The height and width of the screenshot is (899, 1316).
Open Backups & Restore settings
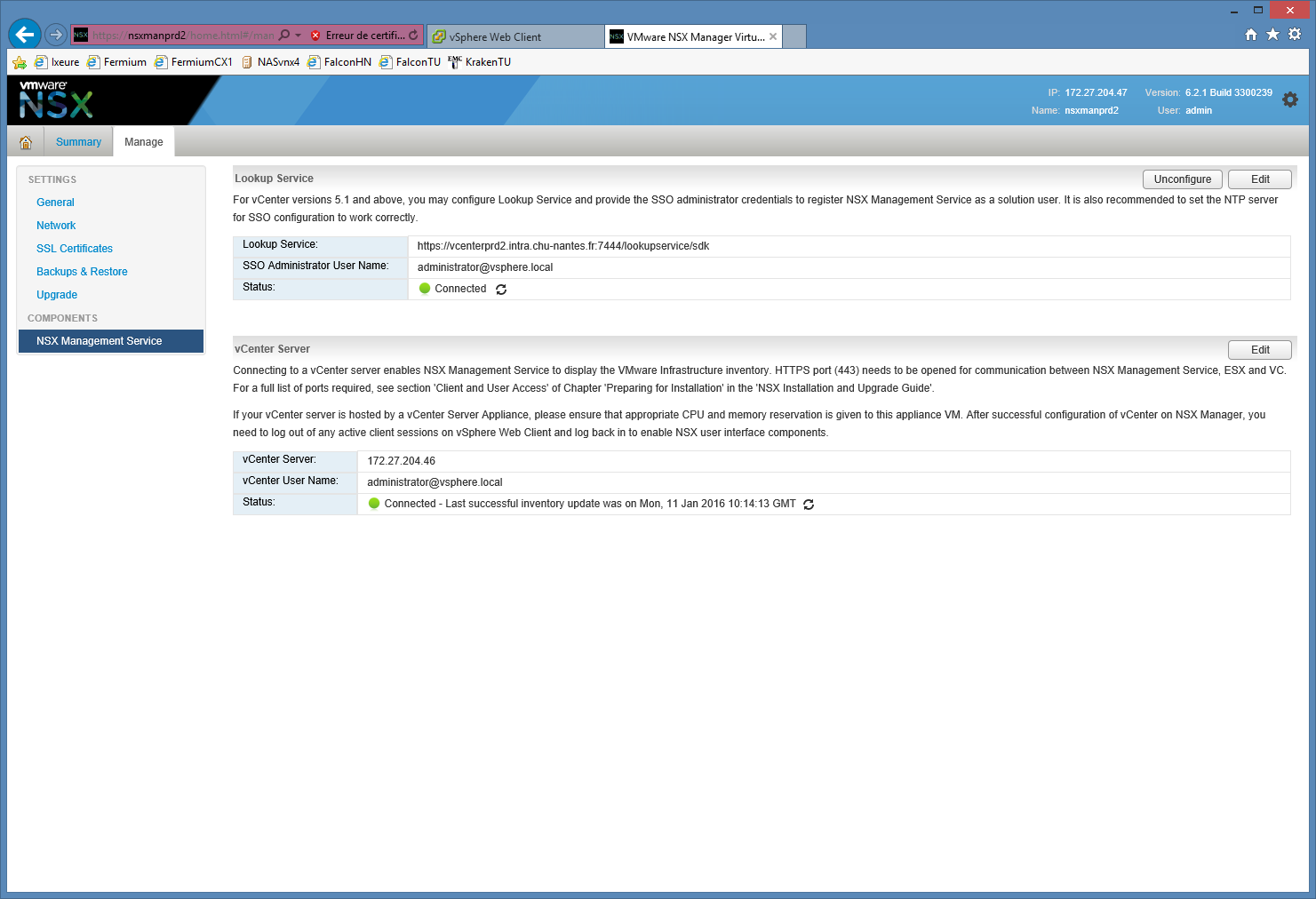[x=82, y=272]
